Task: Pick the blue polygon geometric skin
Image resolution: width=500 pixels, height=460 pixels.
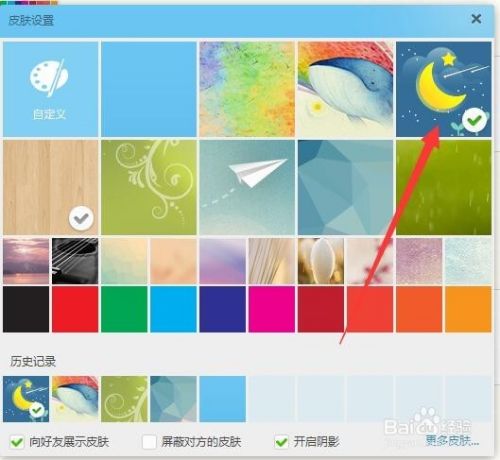Action: click(x=345, y=187)
